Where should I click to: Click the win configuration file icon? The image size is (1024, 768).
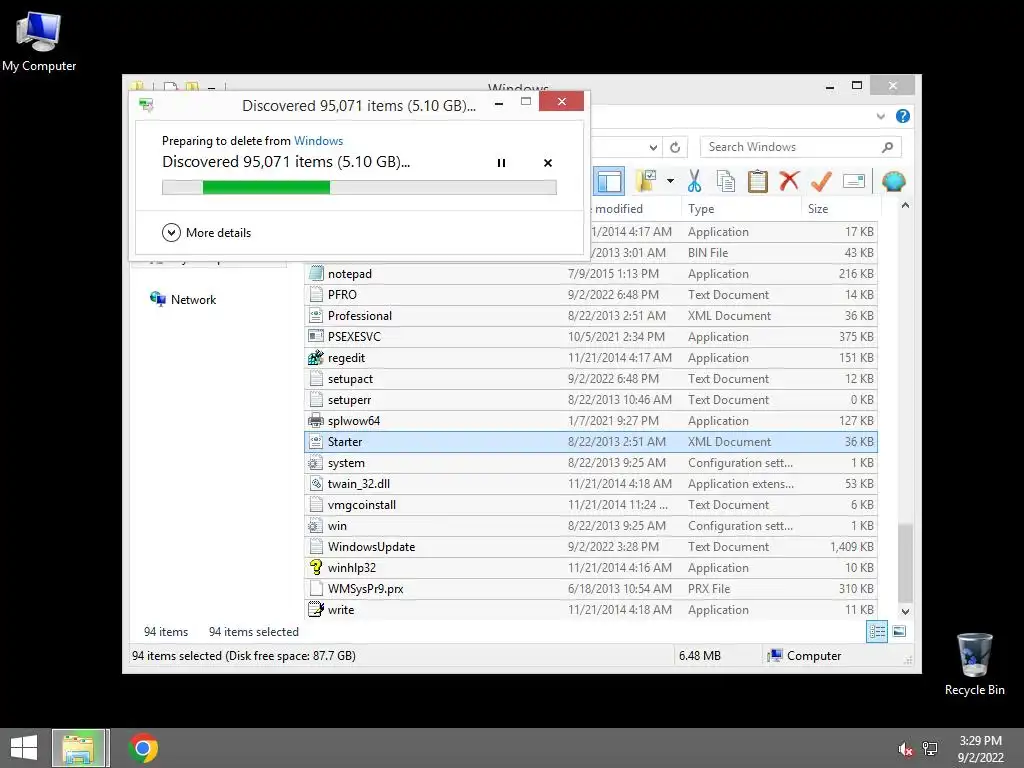[x=316, y=526]
